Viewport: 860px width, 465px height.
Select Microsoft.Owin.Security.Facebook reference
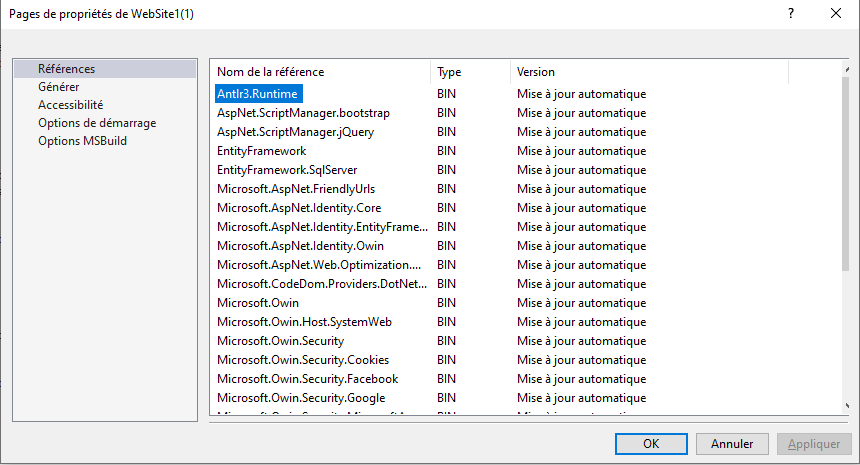(x=307, y=379)
